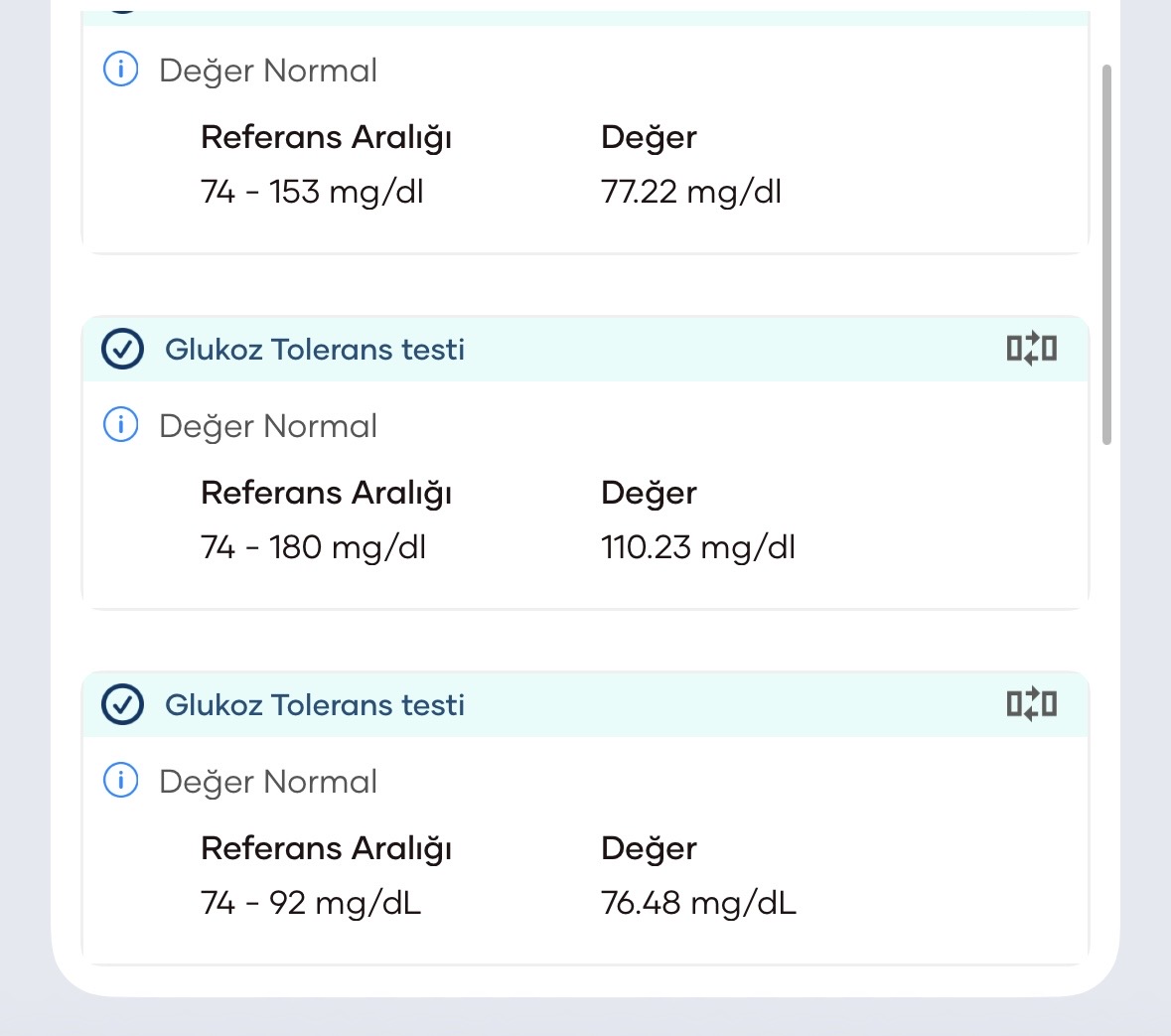Select the 76.48 mg/dL result value
This screenshot has width=1171, height=1036.
pos(698,903)
